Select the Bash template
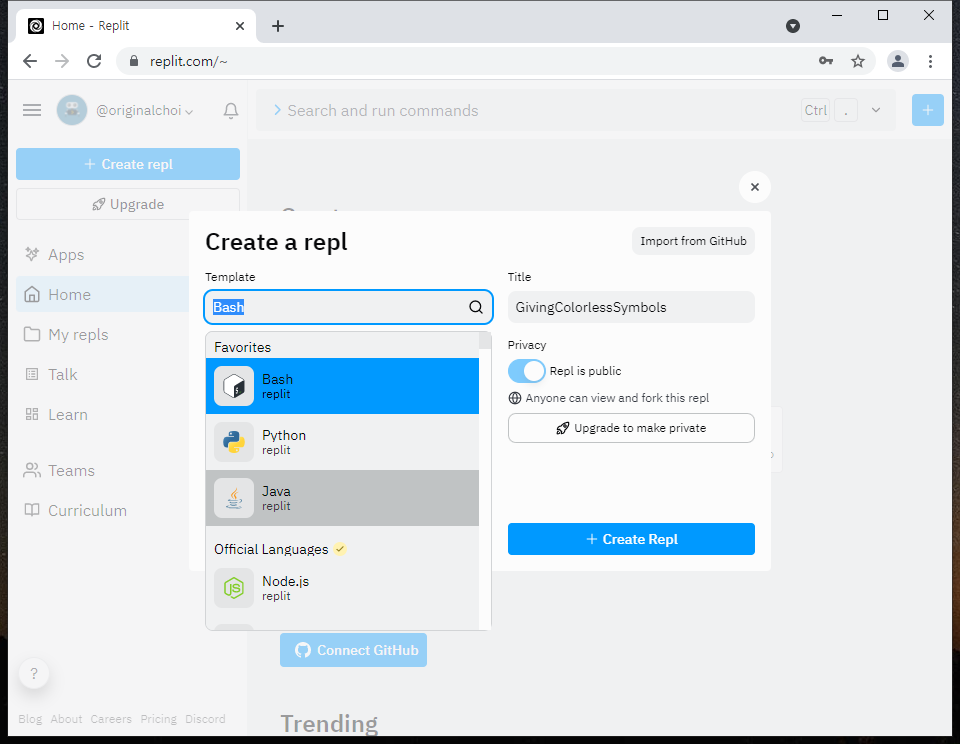The image size is (960, 744). click(x=342, y=386)
